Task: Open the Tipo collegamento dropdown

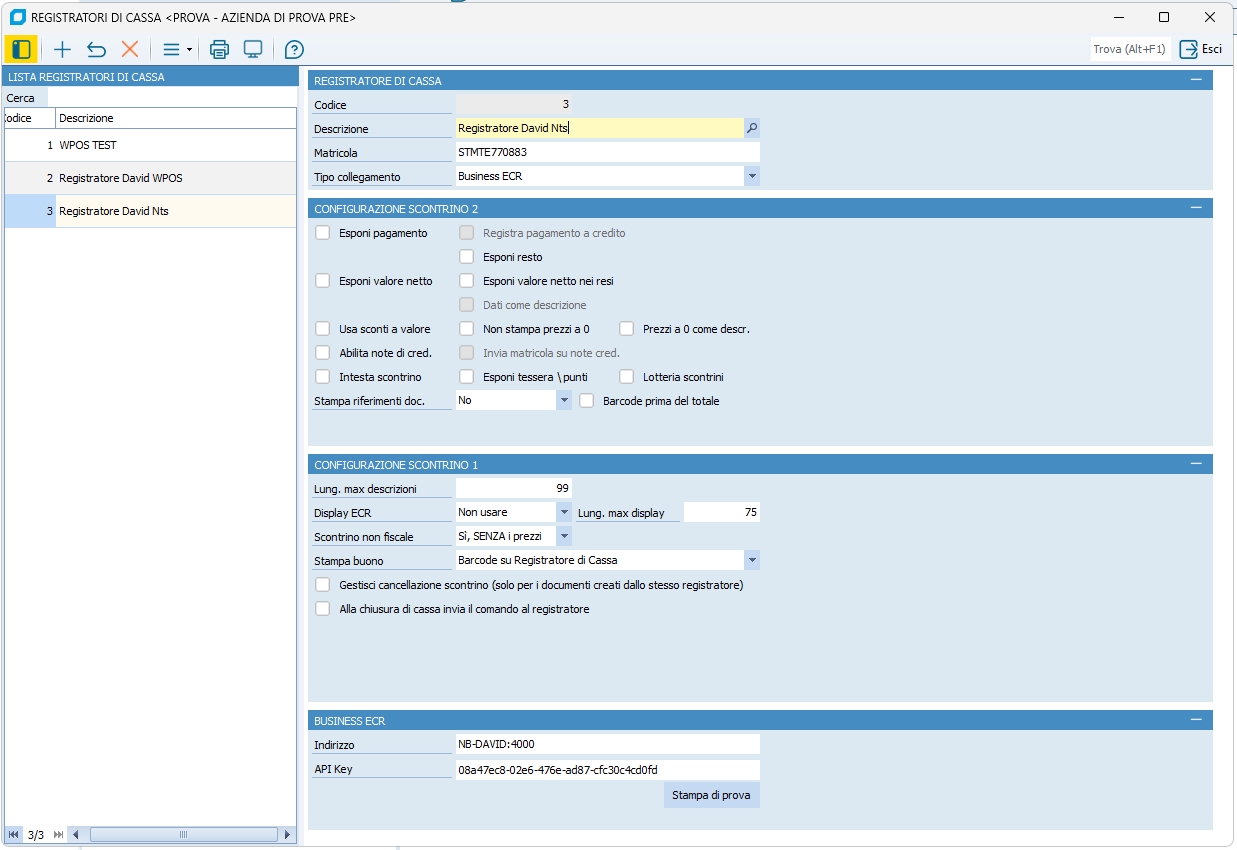Action: pyautogui.click(x=751, y=176)
